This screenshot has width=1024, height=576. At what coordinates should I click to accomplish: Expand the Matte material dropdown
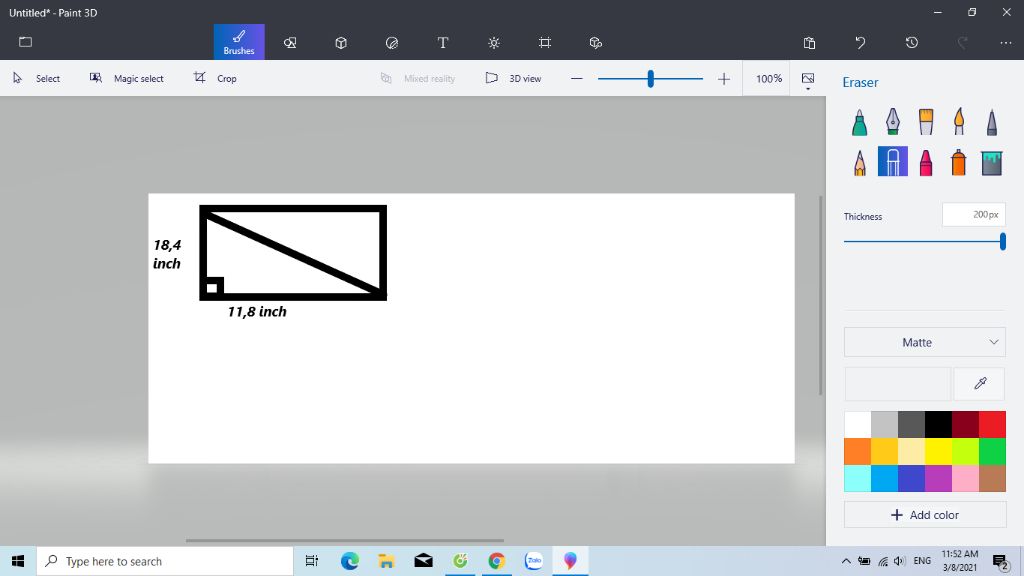pyautogui.click(x=925, y=342)
